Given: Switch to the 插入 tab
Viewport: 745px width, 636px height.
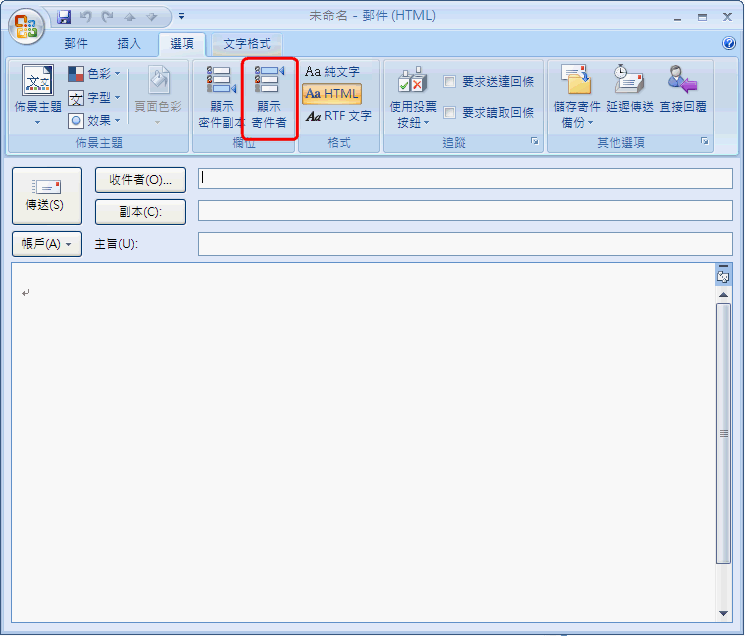Looking at the screenshot, I should coord(129,44).
